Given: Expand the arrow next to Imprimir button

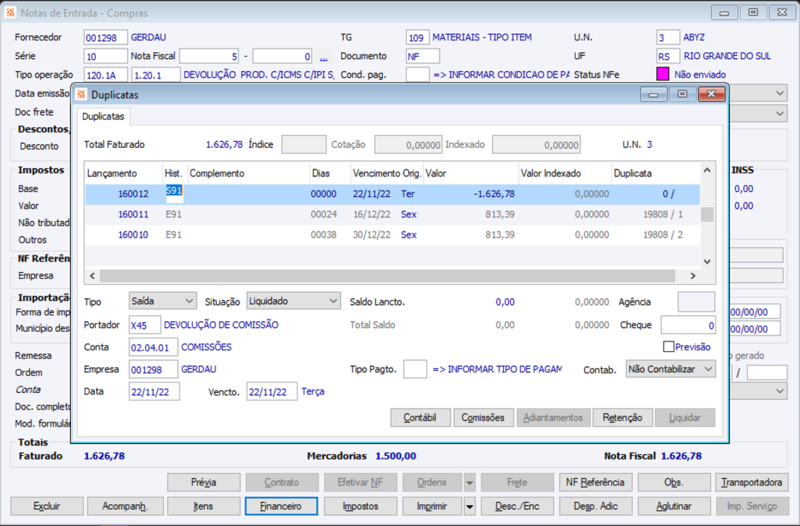Looking at the screenshot, I should 469,506.
